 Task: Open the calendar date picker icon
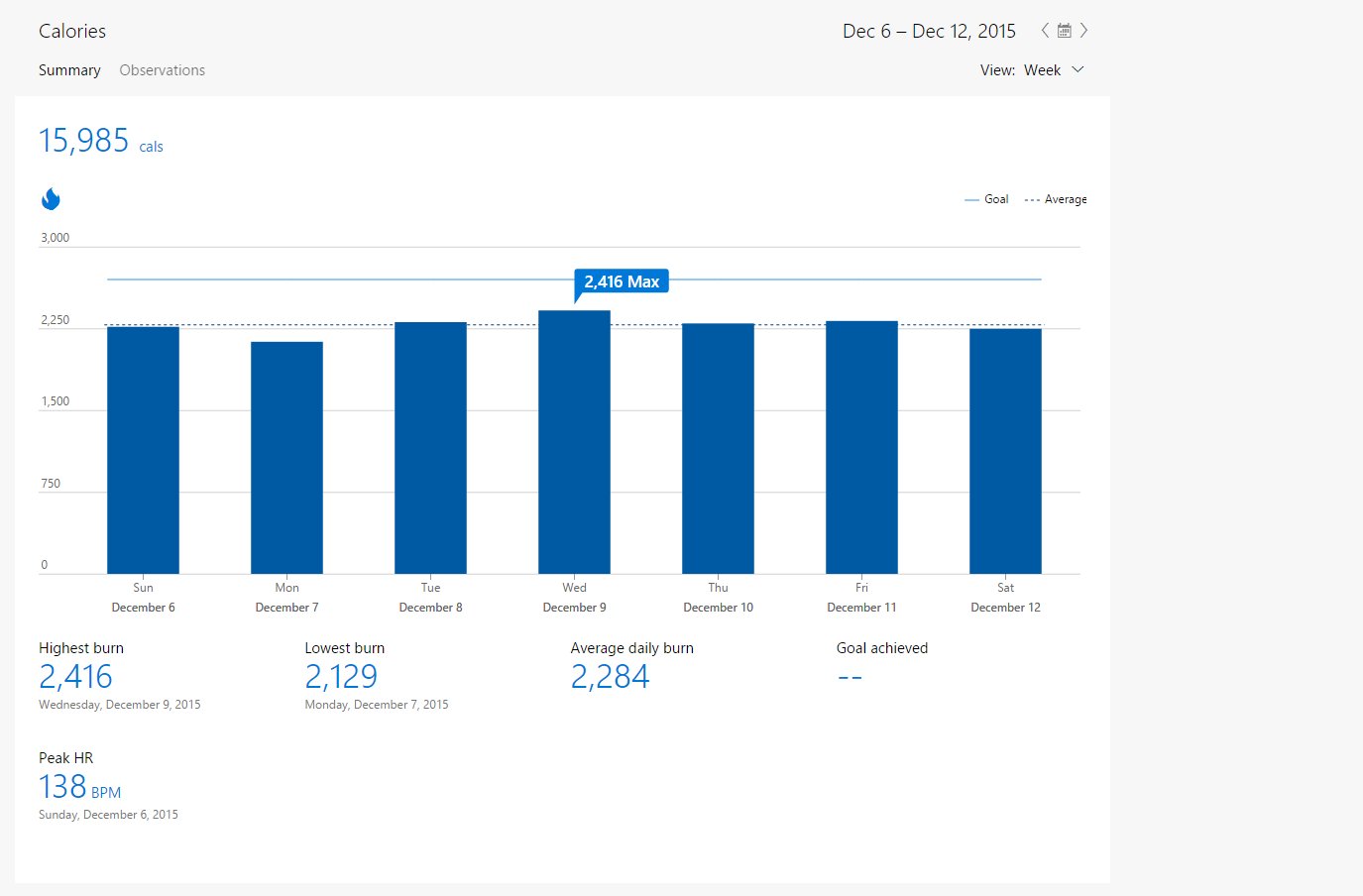coord(1064,31)
